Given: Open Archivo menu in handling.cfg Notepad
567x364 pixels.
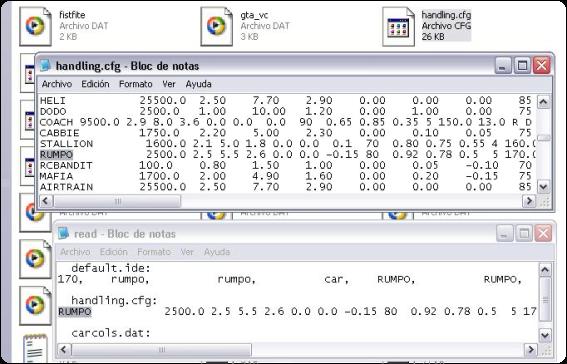Looking at the screenshot, I should click(57, 84).
